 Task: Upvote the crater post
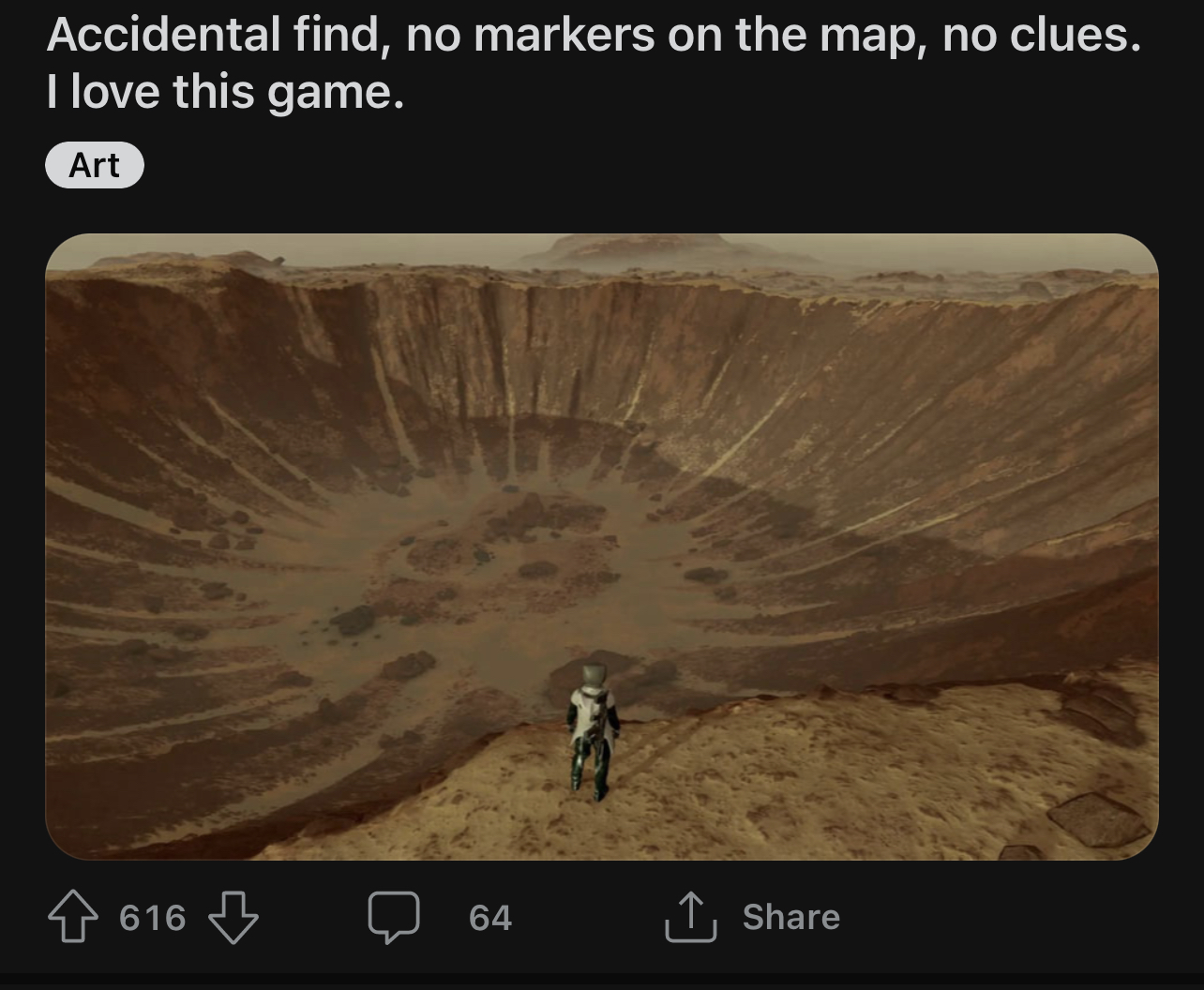coord(72,918)
